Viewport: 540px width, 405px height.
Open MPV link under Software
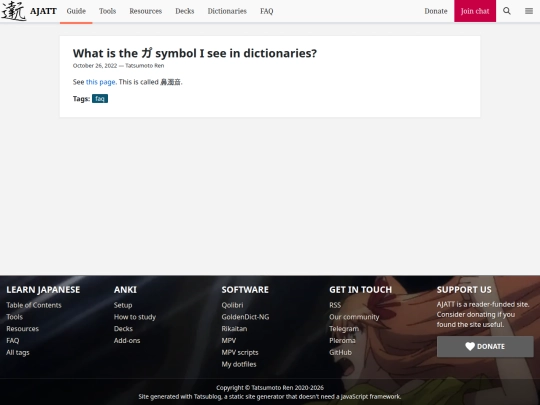tap(229, 341)
